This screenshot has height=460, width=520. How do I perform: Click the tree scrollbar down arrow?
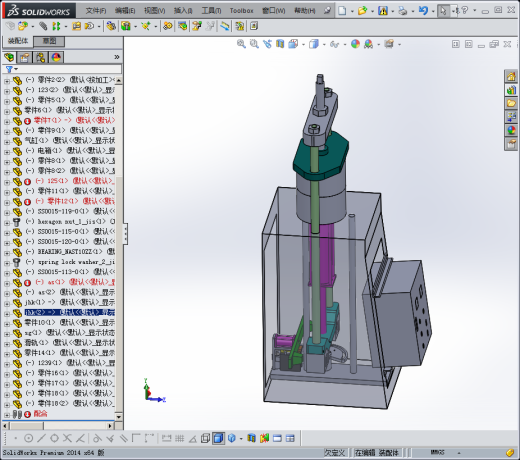pyautogui.click(x=119, y=417)
